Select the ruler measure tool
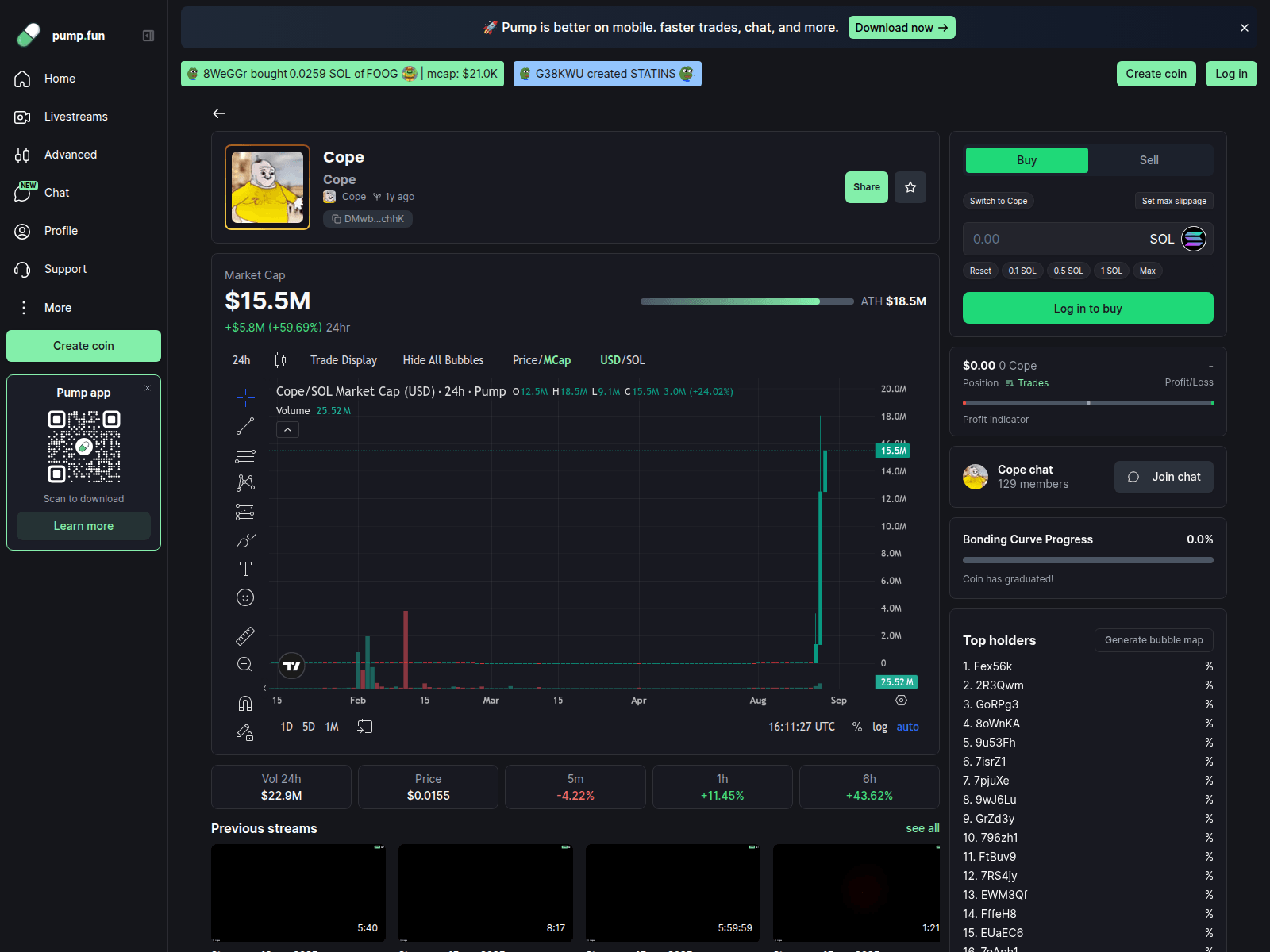The height and width of the screenshot is (952, 1270). click(245, 635)
